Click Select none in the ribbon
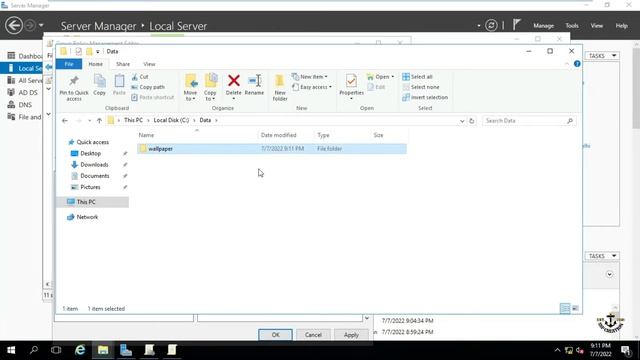Viewport: 640px width, 360px height. (421, 87)
